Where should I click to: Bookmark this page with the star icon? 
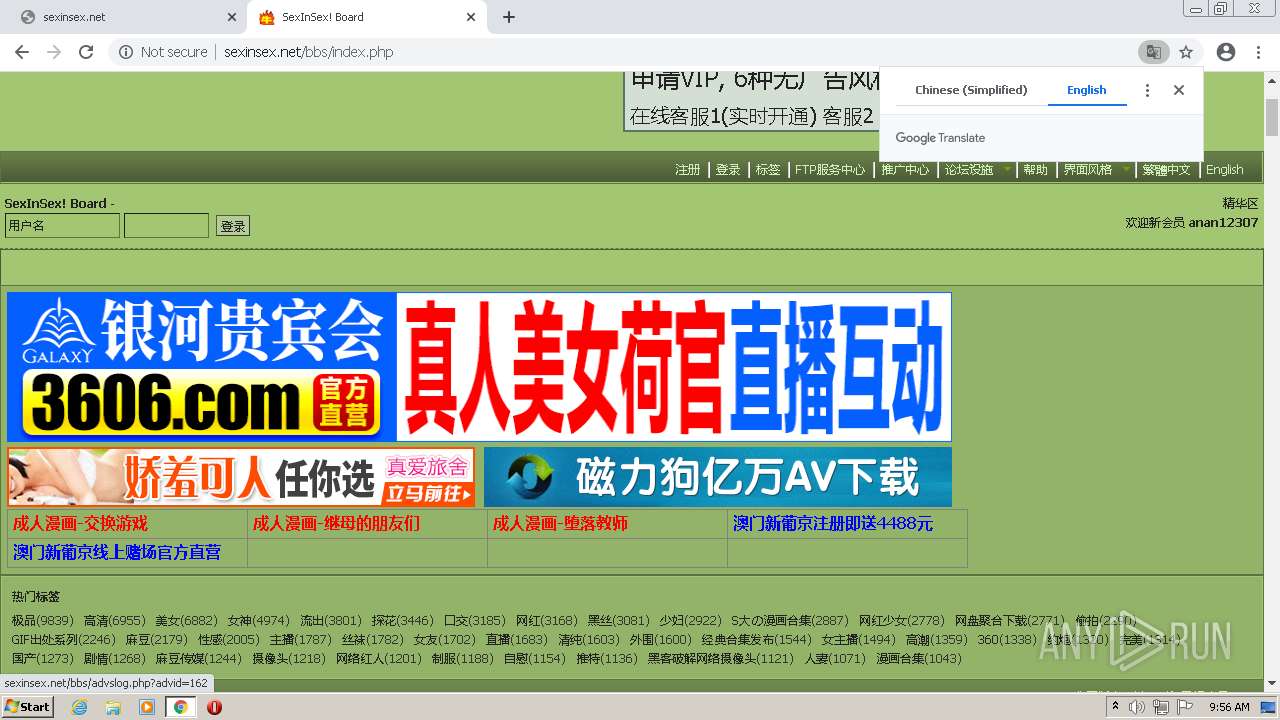click(x=1186, y=52)
